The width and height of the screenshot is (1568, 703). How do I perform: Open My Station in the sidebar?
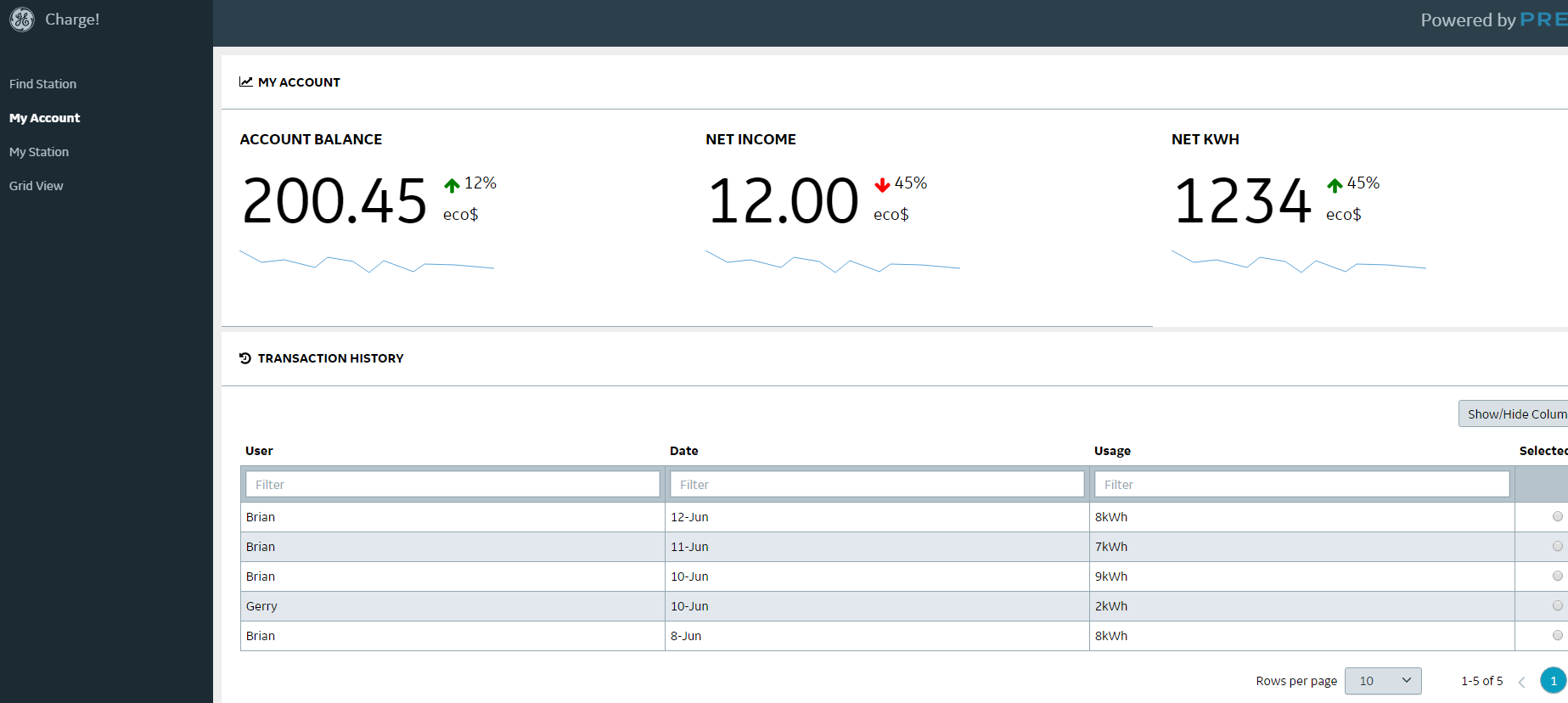coord(39,152)
